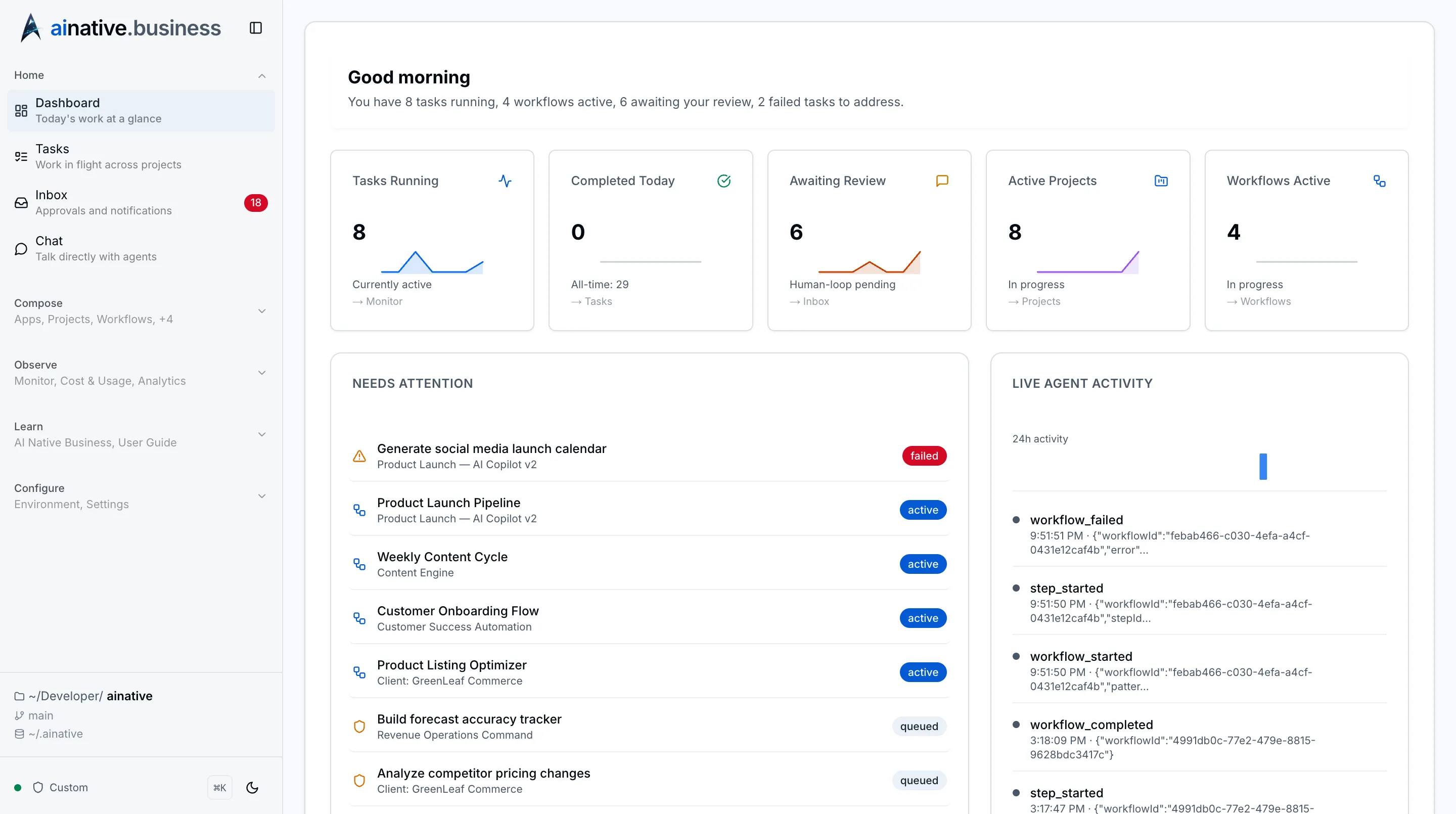Click the Chat bubble icon
This screenshot has height=814, width=1456.
[x=21, y=249]
